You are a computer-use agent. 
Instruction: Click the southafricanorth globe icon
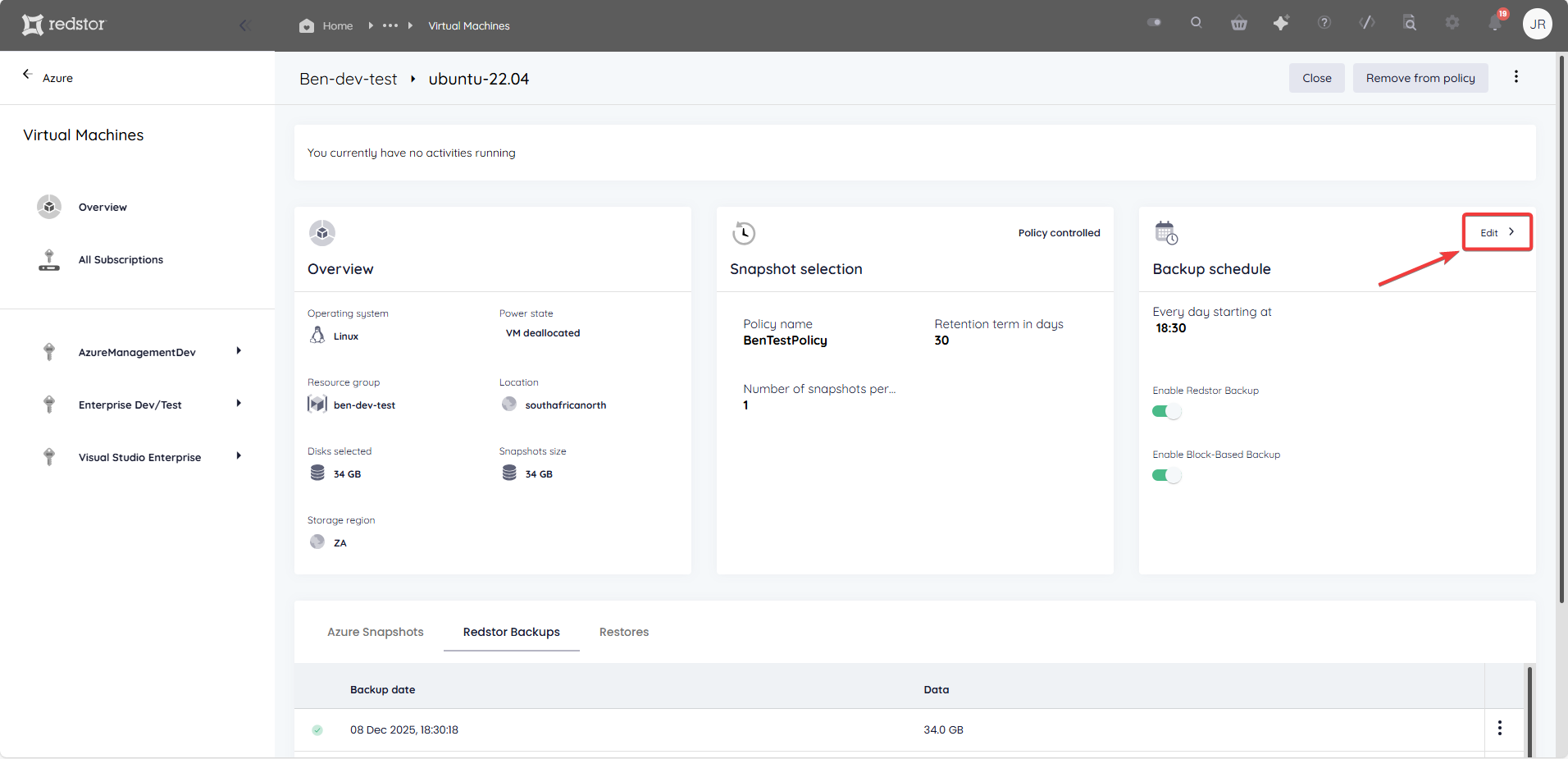point(509,404)
